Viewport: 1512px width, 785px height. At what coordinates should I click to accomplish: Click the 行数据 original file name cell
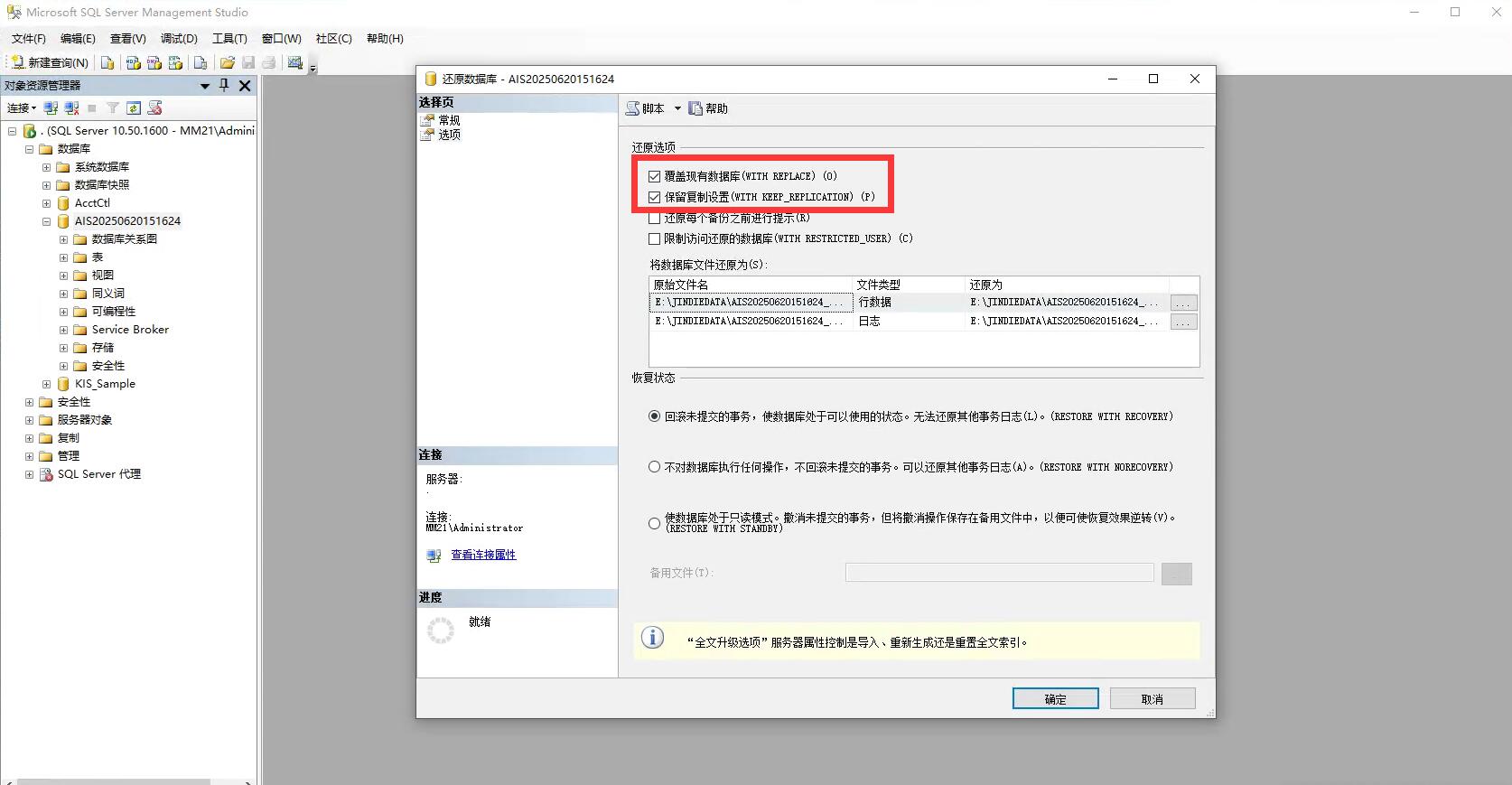751,303
